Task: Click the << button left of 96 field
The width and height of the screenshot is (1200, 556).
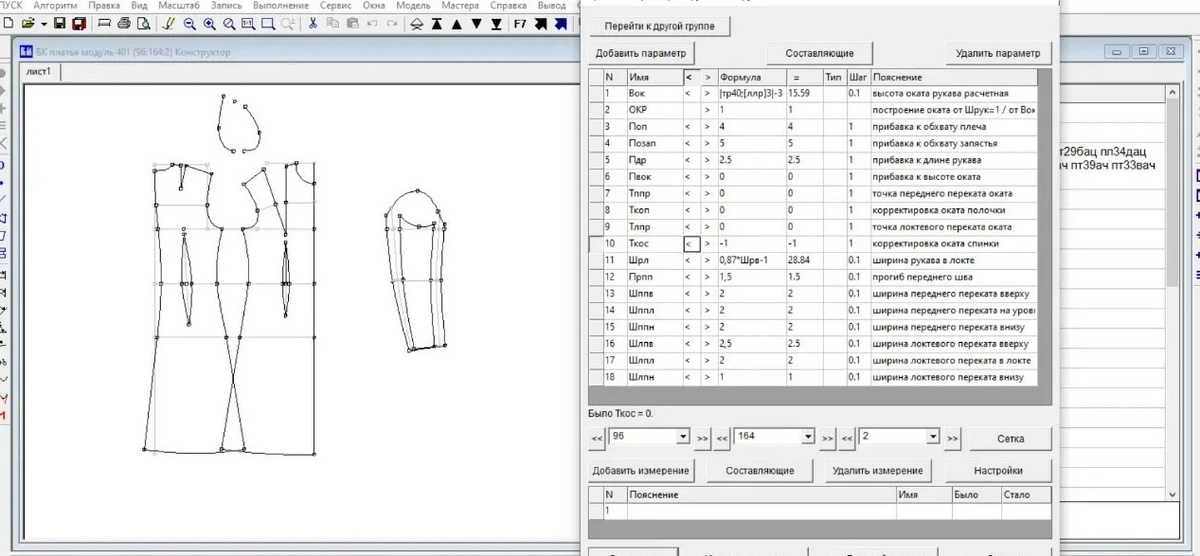Action: pyautogui.click(x=597, y=438)
